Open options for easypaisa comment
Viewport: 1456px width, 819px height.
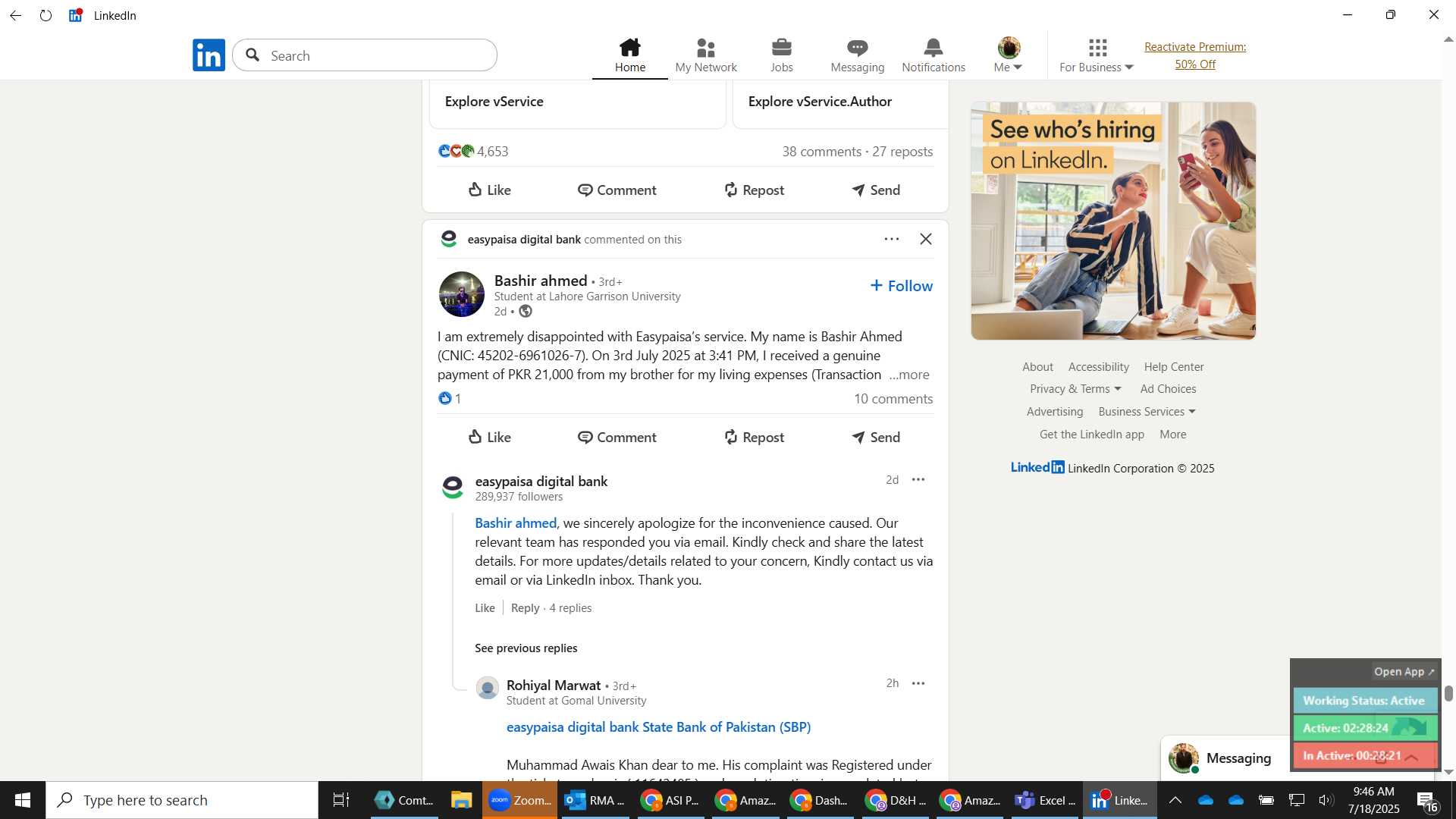point(918,479)
